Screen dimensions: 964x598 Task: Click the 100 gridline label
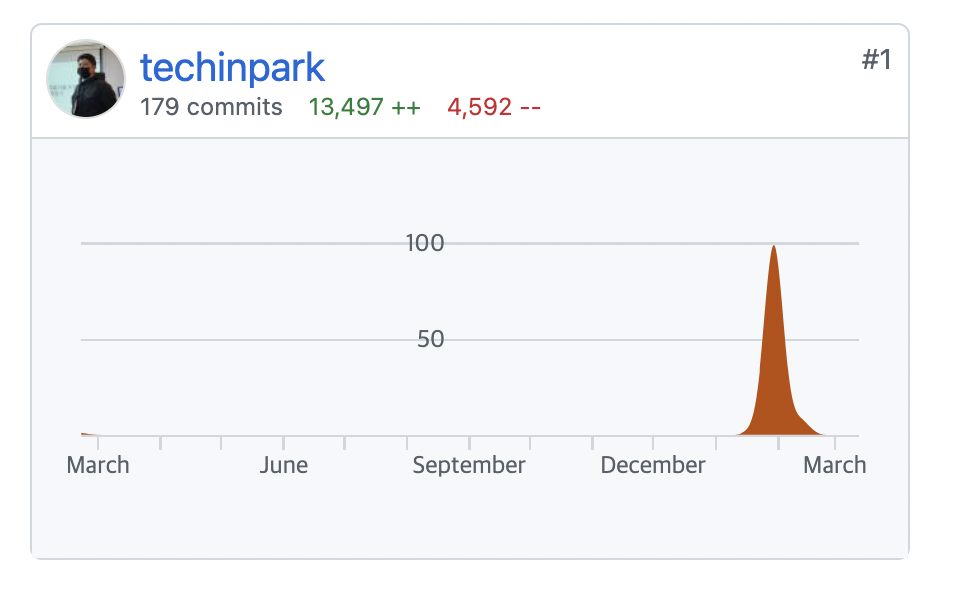(x=425, y=243)
